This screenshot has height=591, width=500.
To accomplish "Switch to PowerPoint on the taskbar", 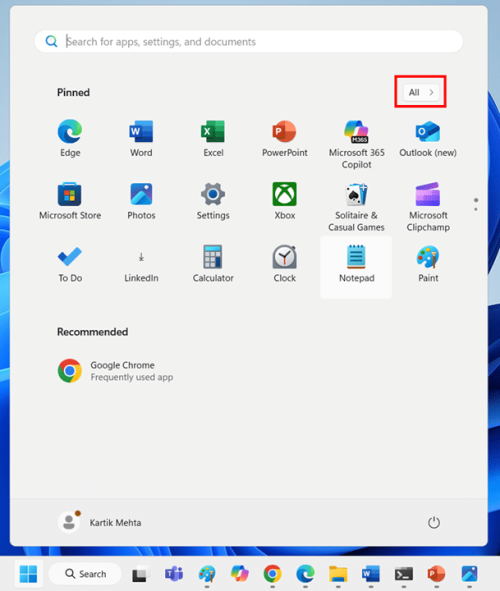I will click(x=436, y=574).
